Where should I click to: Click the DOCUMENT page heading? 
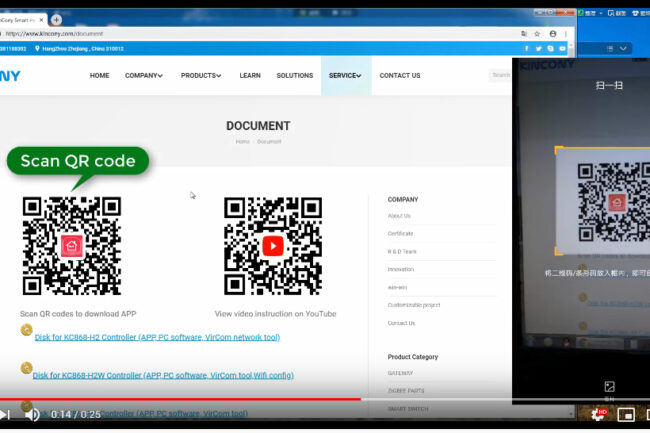point(258,126)
